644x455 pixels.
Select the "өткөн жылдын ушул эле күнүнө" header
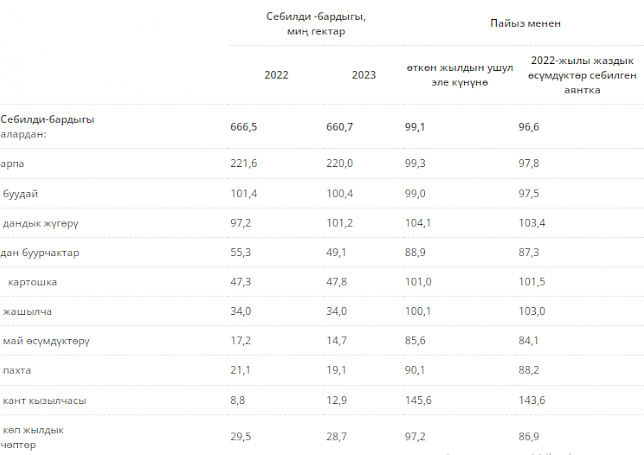click(x=459, y=75)
